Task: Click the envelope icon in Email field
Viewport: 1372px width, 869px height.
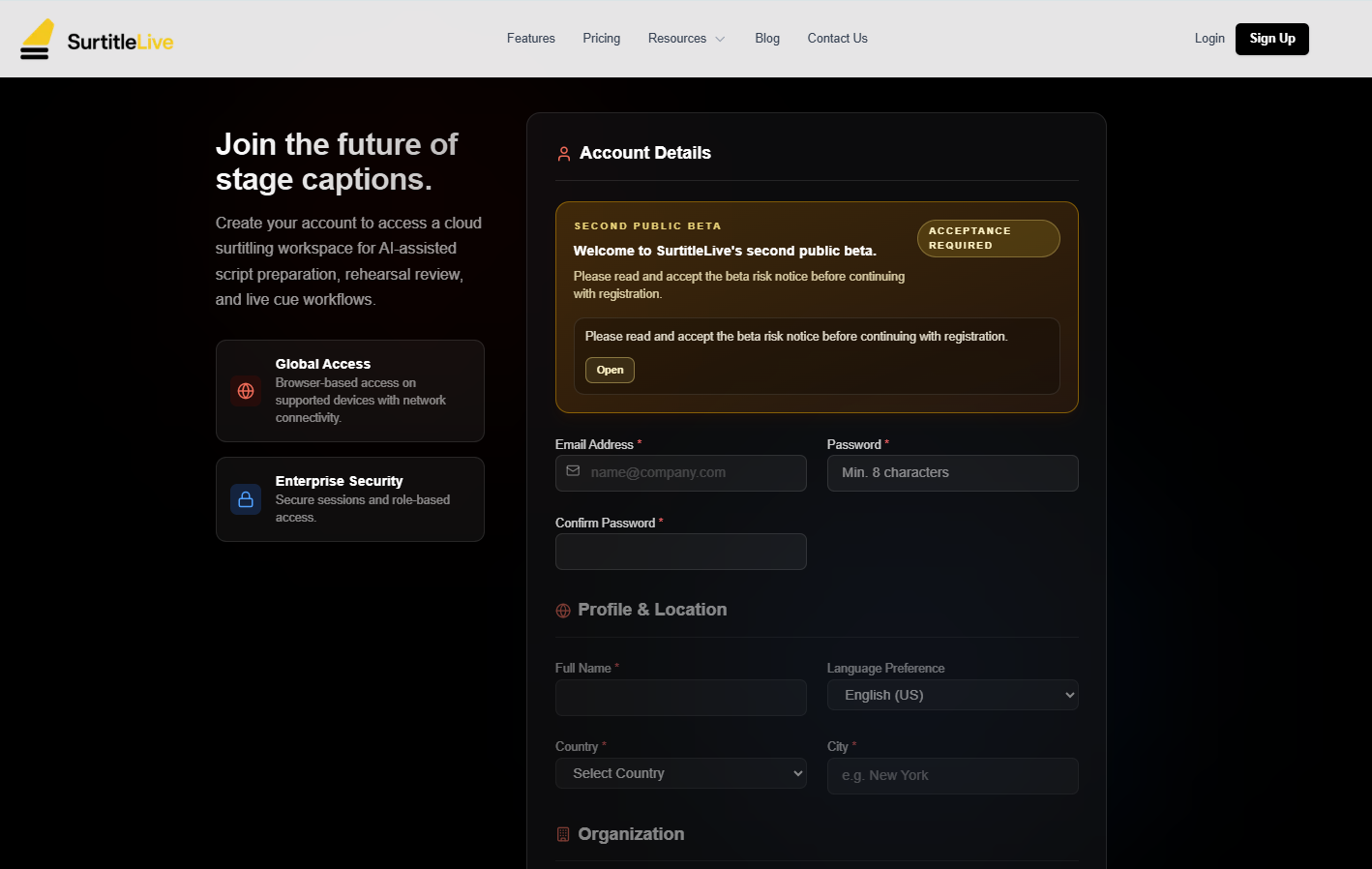Action: pyautogui.click(x=573, y=471)
